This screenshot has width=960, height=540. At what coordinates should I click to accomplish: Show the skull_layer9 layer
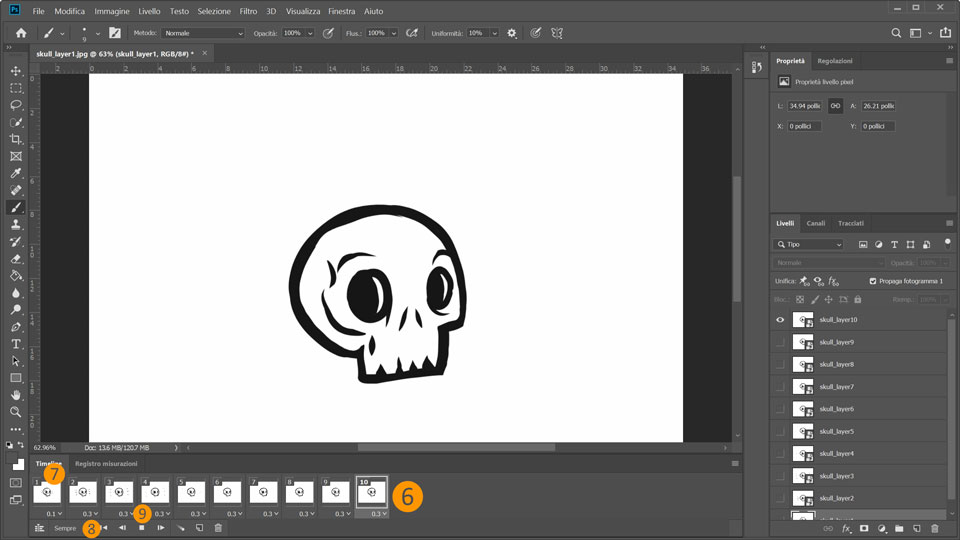780,342
